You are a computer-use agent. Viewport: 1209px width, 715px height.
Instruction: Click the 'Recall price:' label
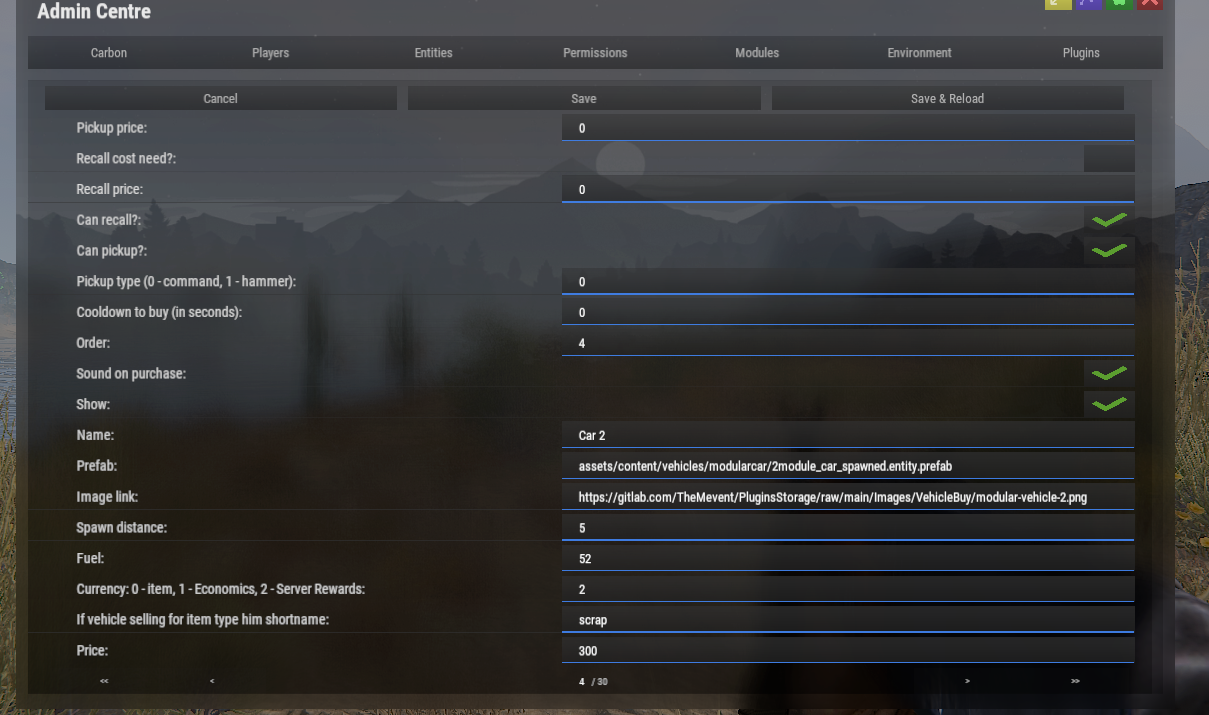[110, 190]
